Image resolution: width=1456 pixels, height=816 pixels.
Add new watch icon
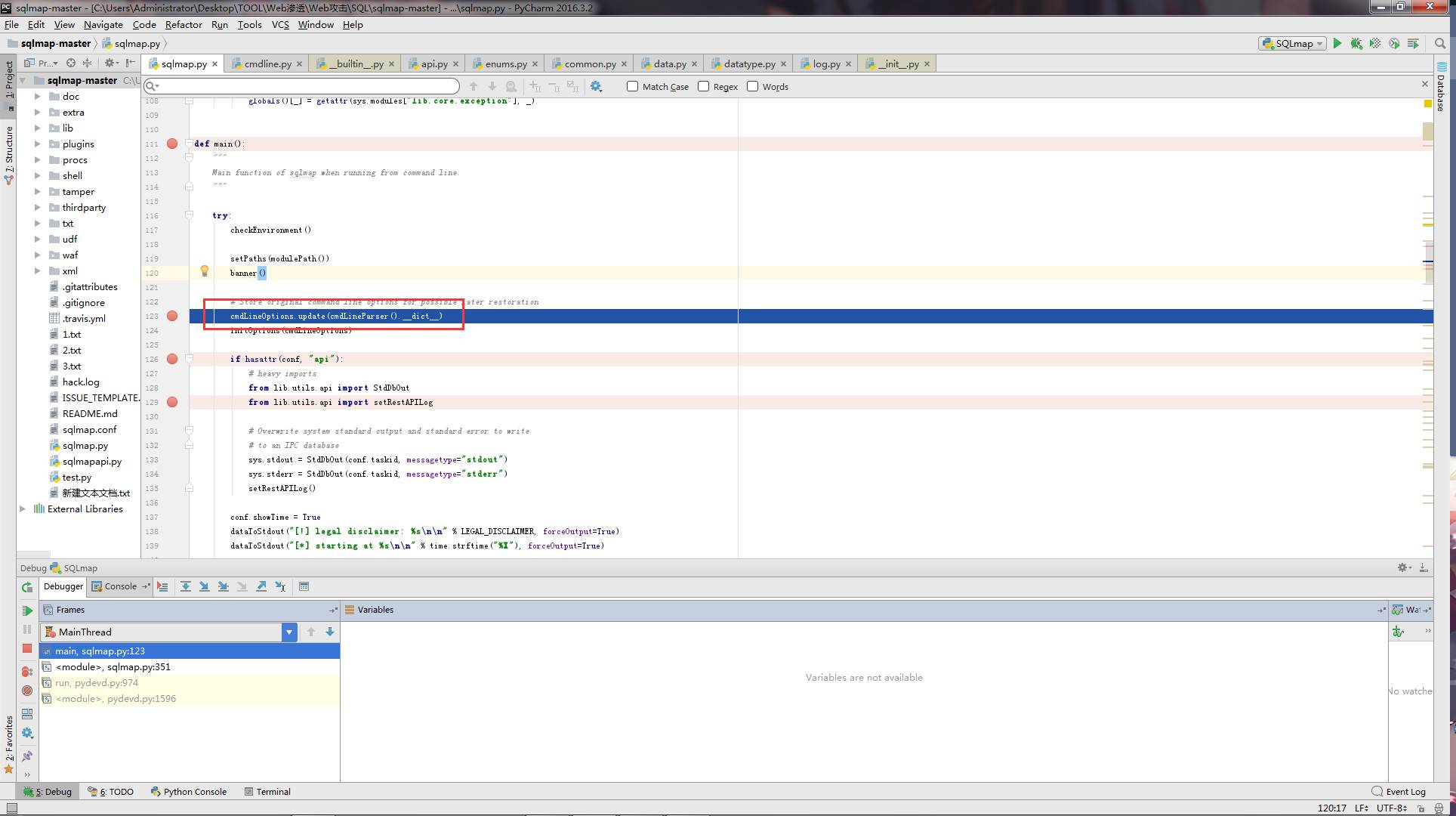click(1398, 632)
